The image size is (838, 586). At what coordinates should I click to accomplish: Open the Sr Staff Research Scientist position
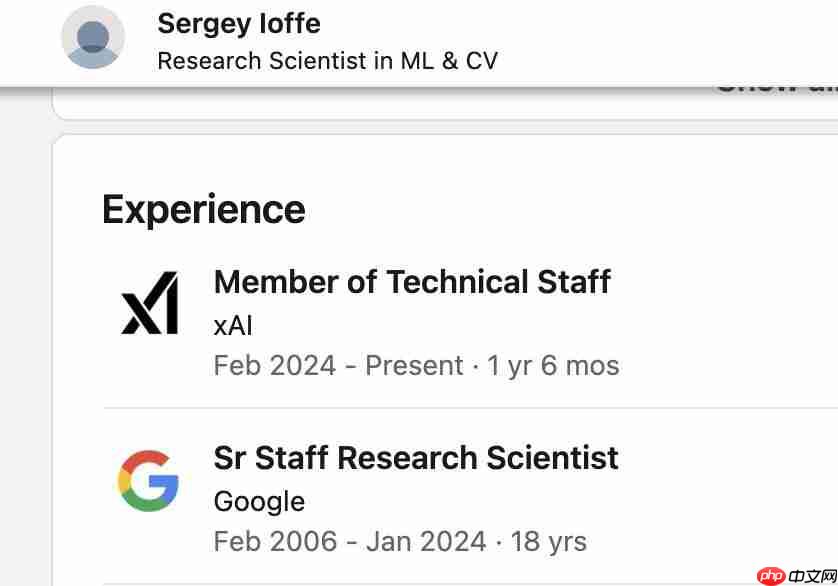[416, 458]
